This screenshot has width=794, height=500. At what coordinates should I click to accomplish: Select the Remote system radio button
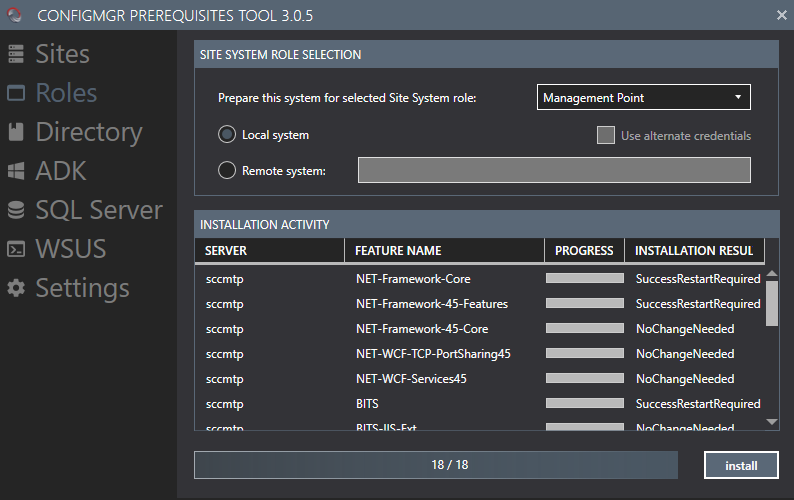click(227, 170)
